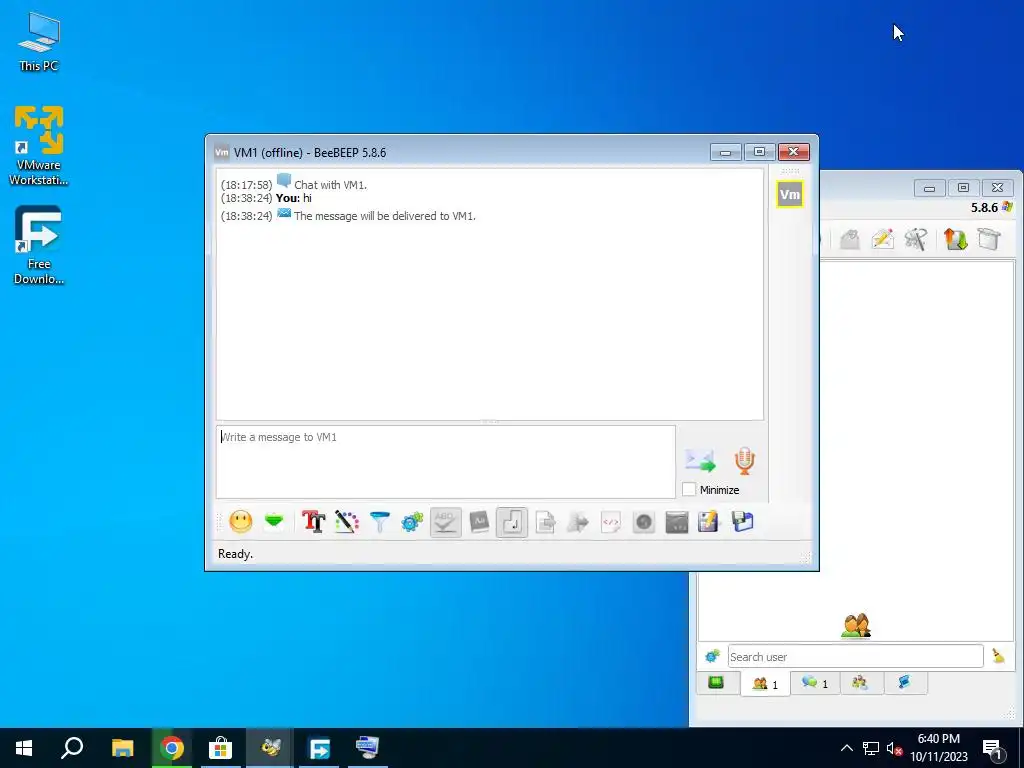Select the users tab showing 1
The image size is (1024, 768).
(x=765, y=684)
